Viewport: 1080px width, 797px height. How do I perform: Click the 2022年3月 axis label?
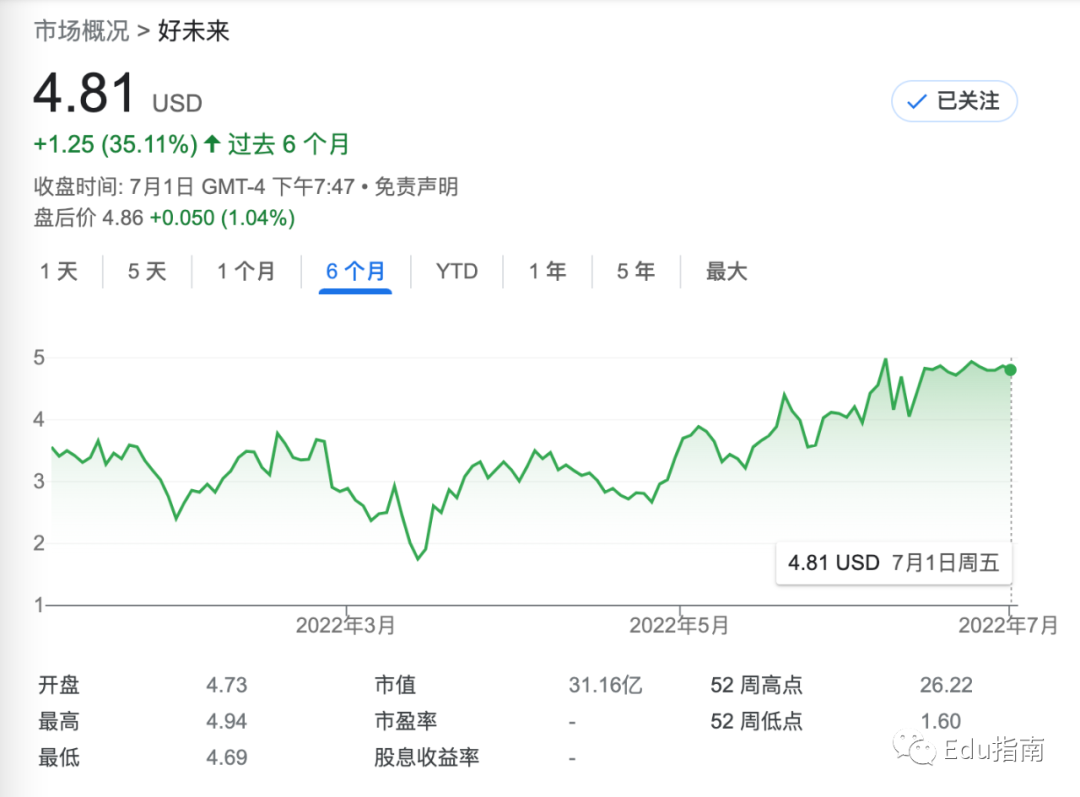coord(346,625)
